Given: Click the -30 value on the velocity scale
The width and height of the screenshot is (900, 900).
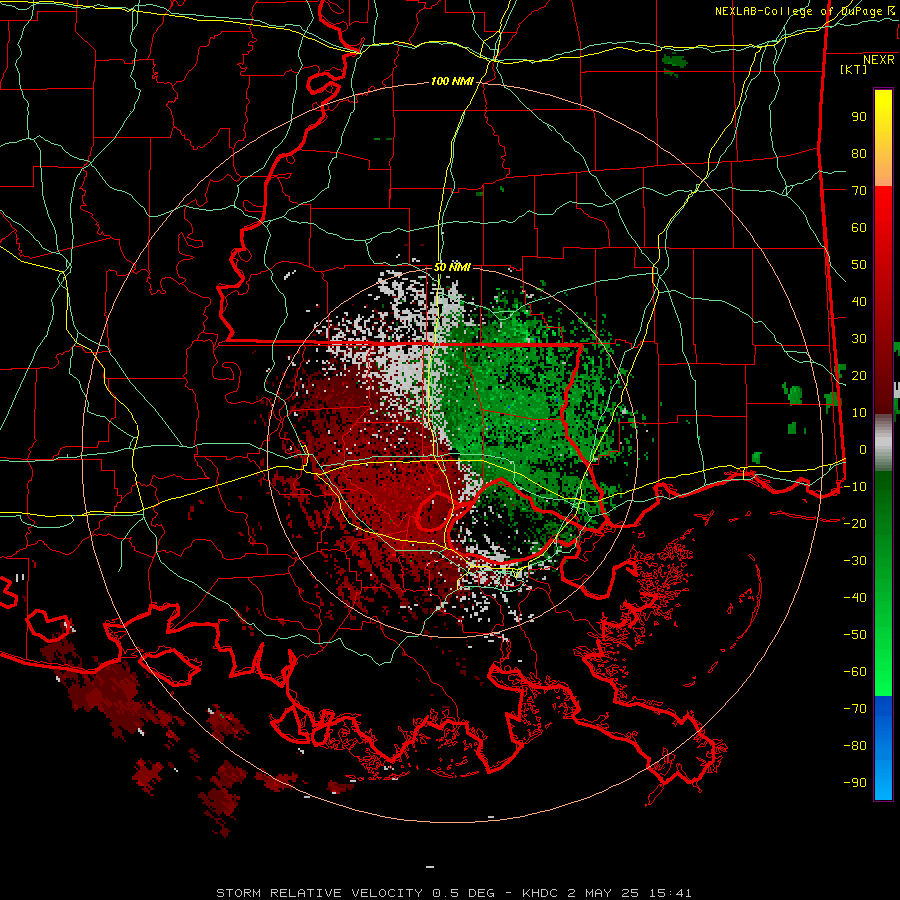Looking at the screenshot, I should (x=855, y=561).
